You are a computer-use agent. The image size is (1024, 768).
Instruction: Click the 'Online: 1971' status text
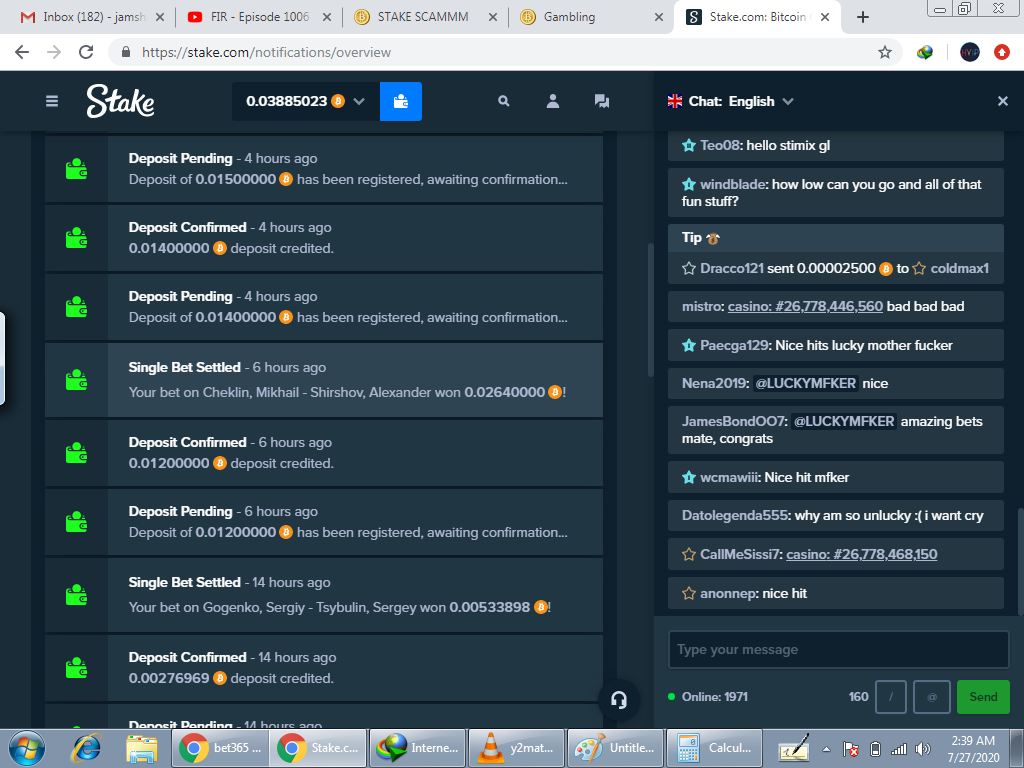(x=714, y=697)
